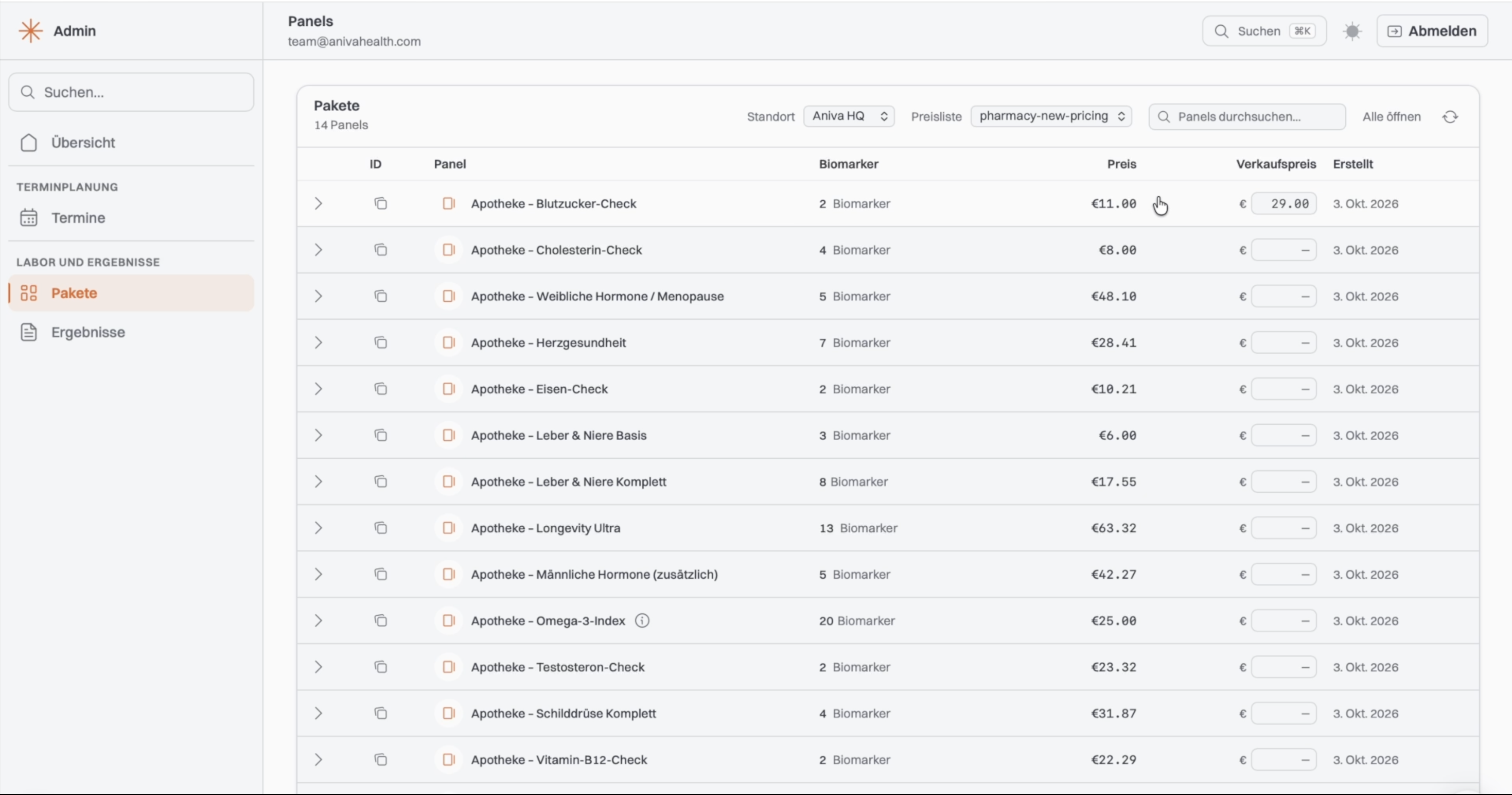The width and height of the screenshot is (1512, 795).
Task: Focus the sidebar Suchen... search field
Action: [131, 92]
